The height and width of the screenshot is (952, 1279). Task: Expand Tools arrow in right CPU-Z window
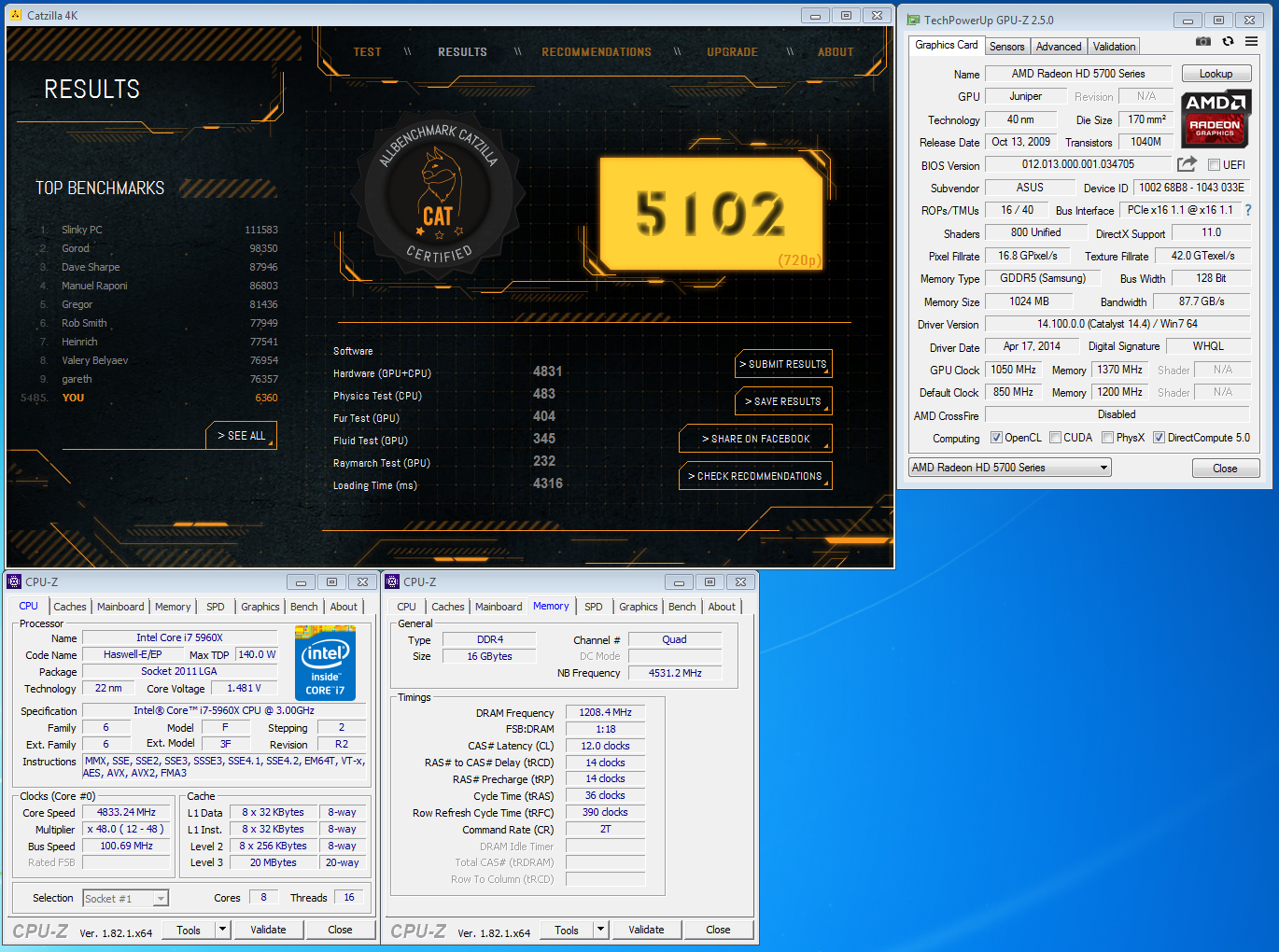[600, 930]
